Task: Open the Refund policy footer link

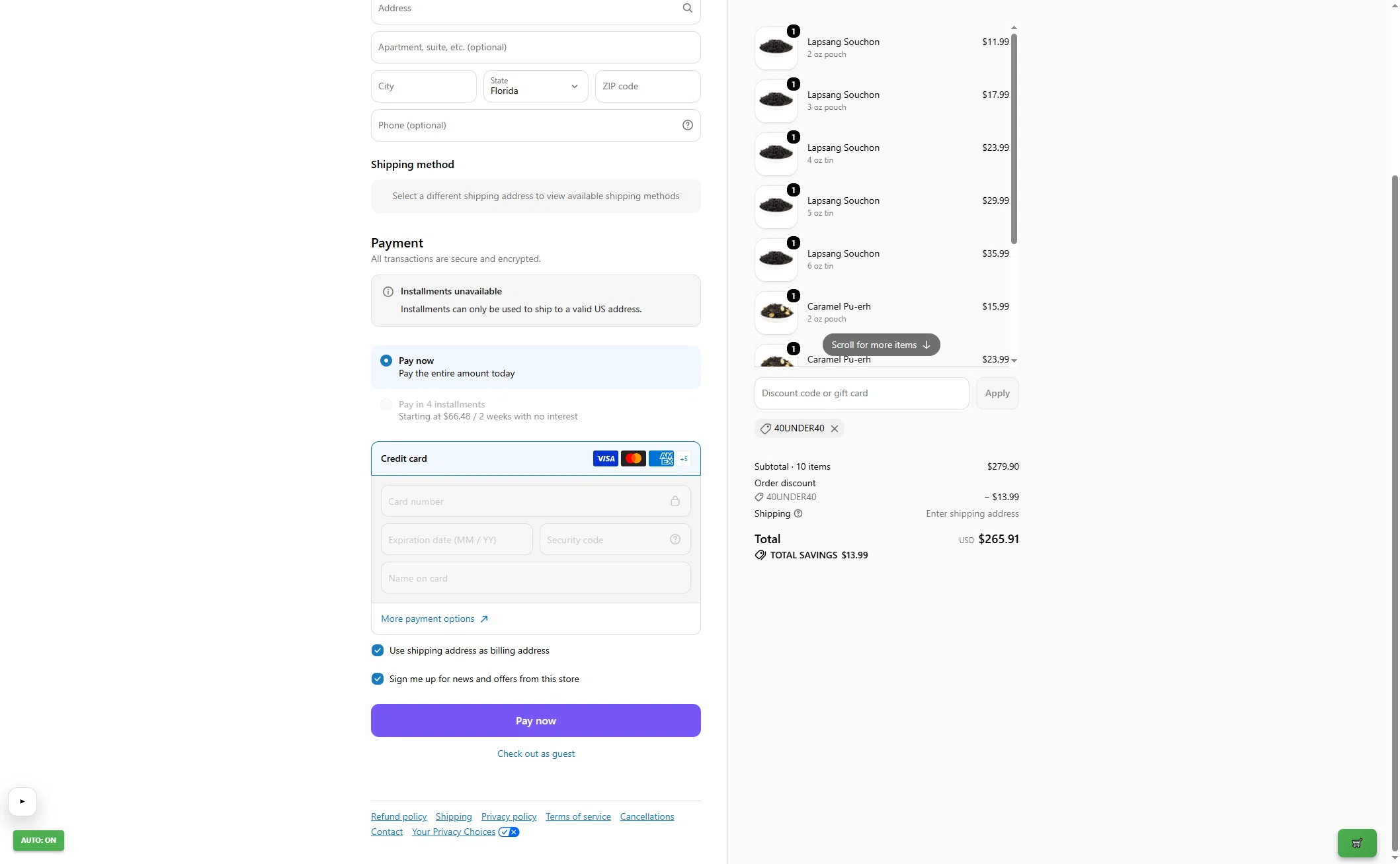Action: [399, 816]
